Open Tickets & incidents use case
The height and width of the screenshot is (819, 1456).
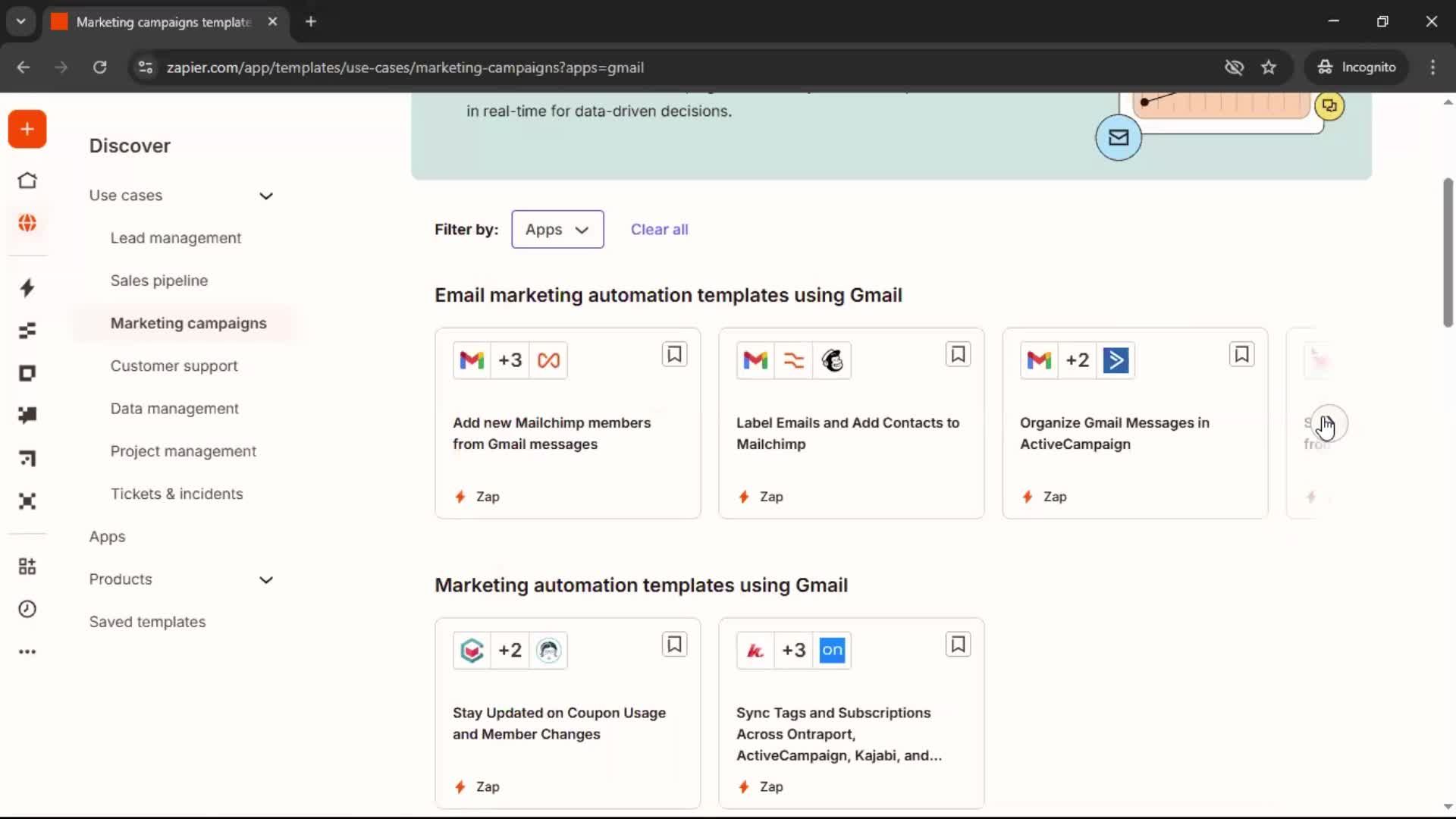click(x=177, y=494)
